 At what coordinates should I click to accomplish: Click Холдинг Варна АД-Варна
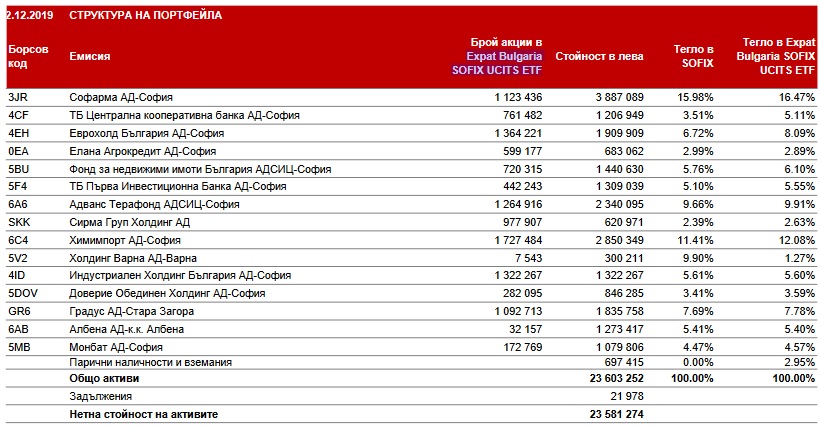point(133,258)
